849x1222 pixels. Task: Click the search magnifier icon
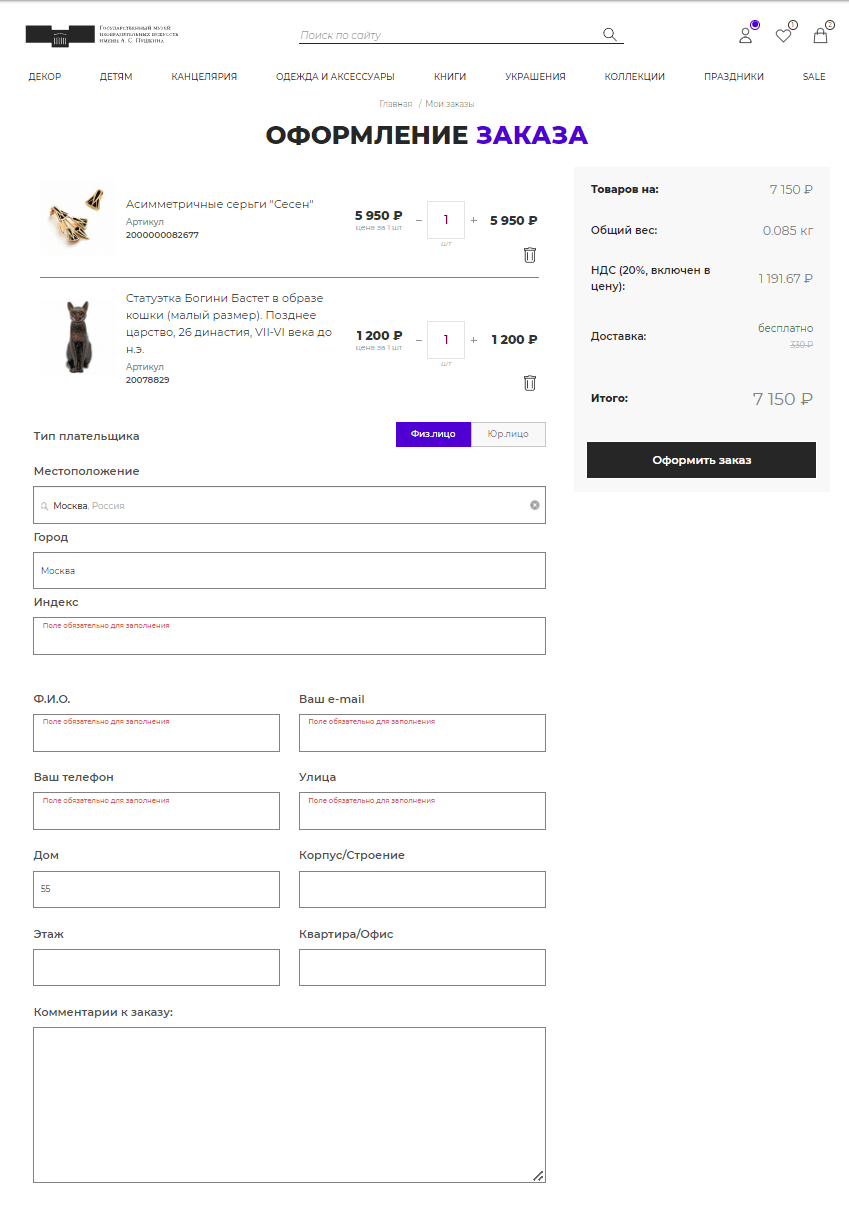tap(610, 35)
